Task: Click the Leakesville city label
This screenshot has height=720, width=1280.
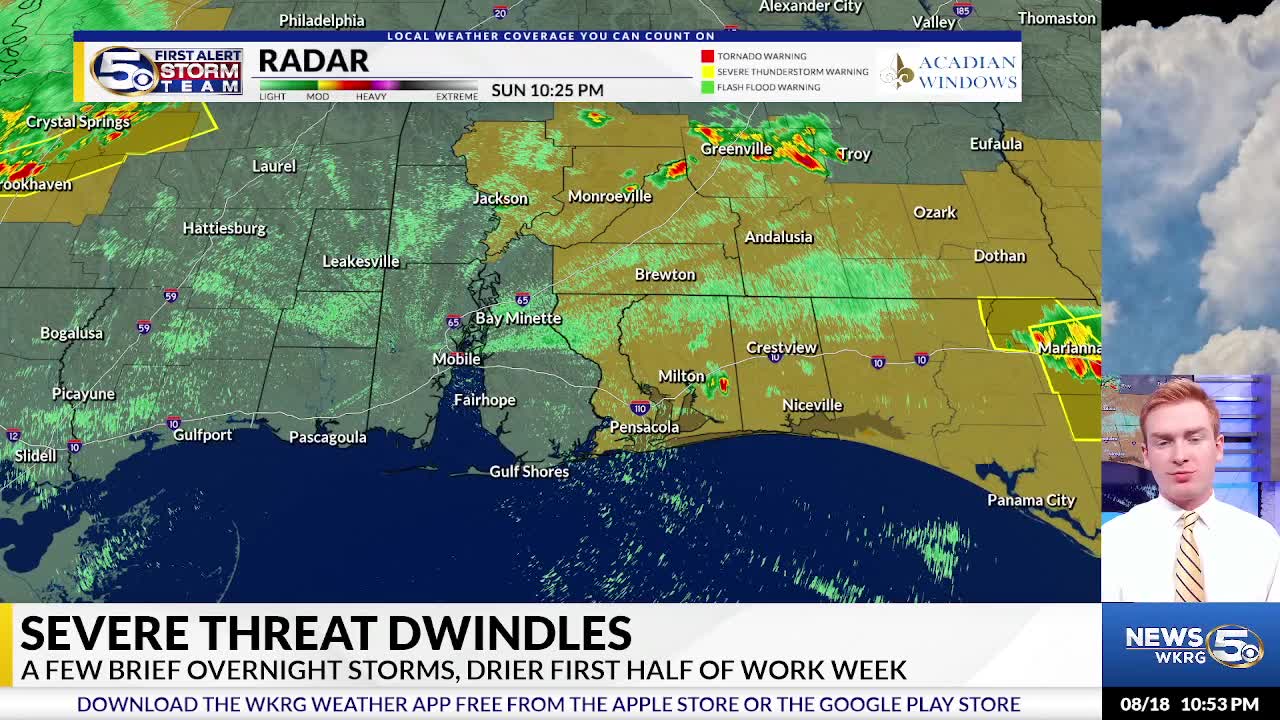Action: click(x=361, y=261)
